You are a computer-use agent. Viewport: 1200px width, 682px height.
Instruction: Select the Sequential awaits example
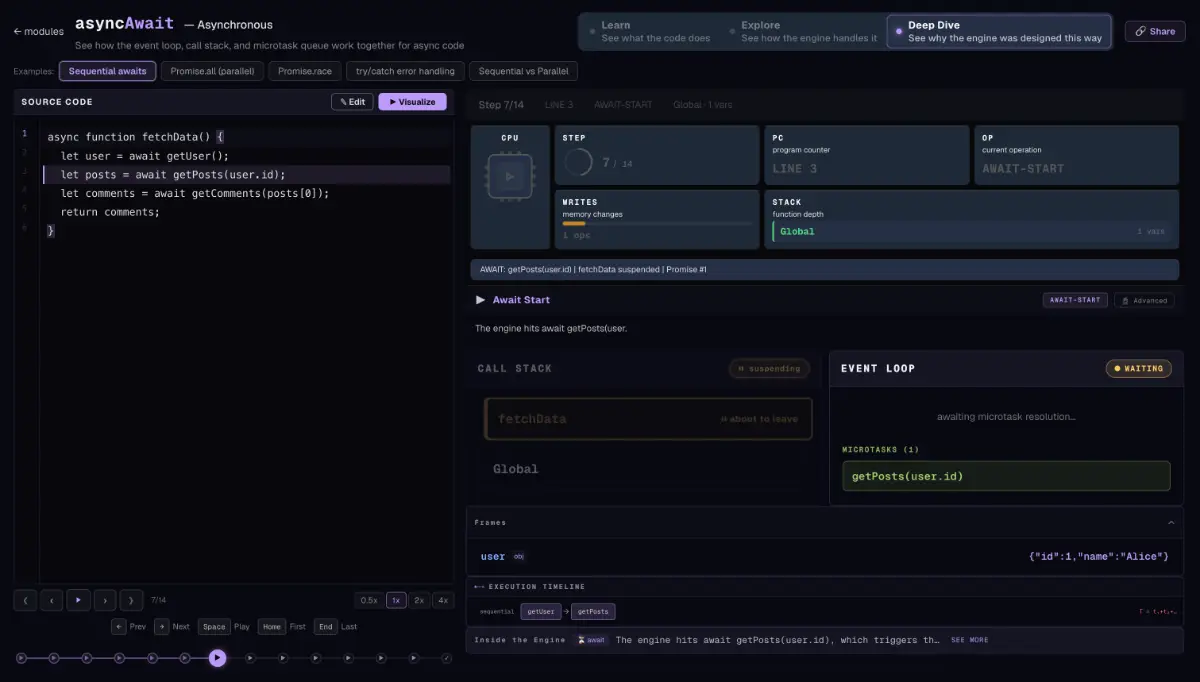coord(107,71)
